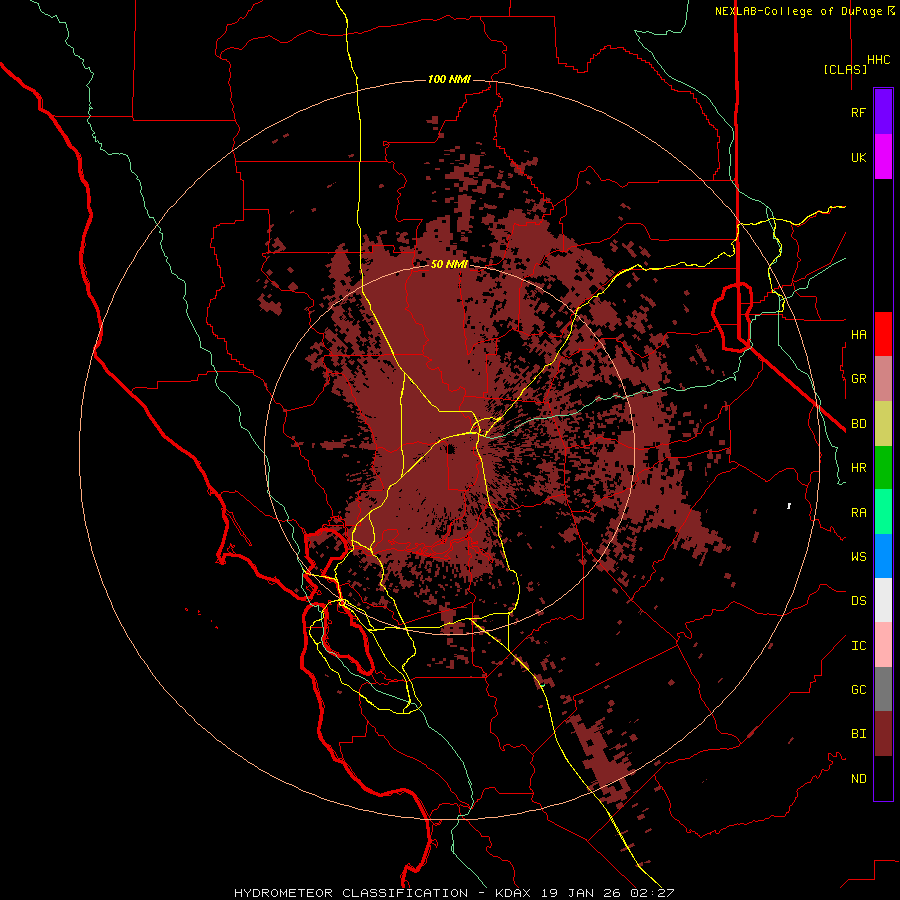900x900 pixels.
Task: Click the 100 NMI range ring label
Action: (449, 79)
